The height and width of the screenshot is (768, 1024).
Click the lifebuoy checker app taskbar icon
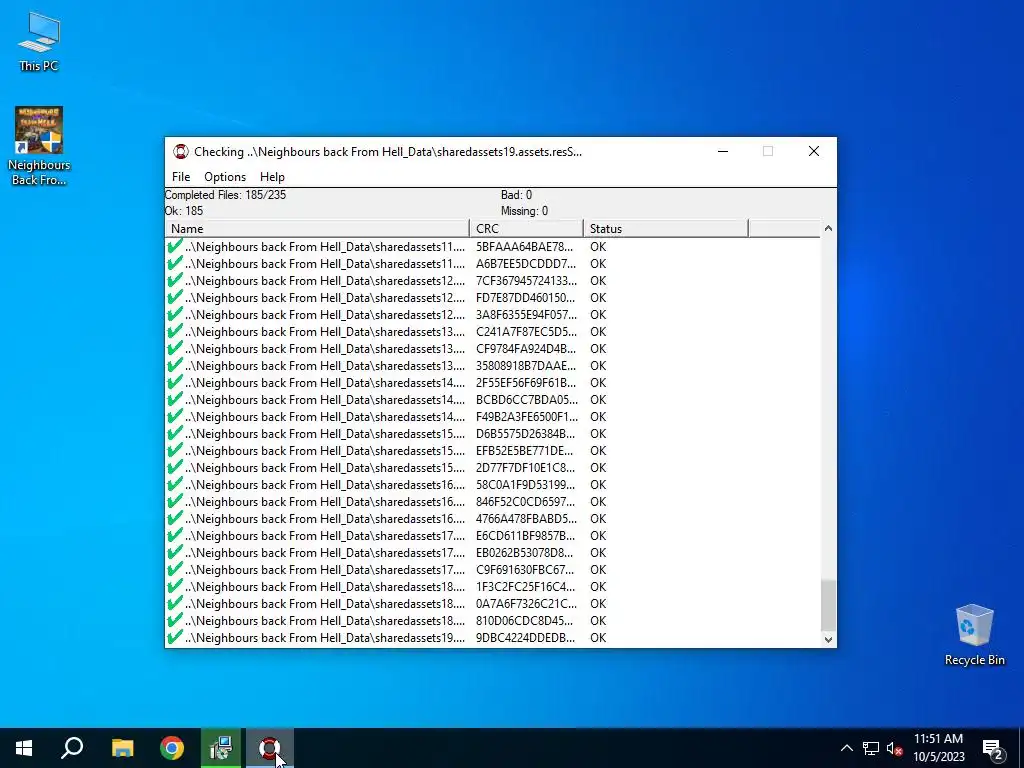point(269,748)
